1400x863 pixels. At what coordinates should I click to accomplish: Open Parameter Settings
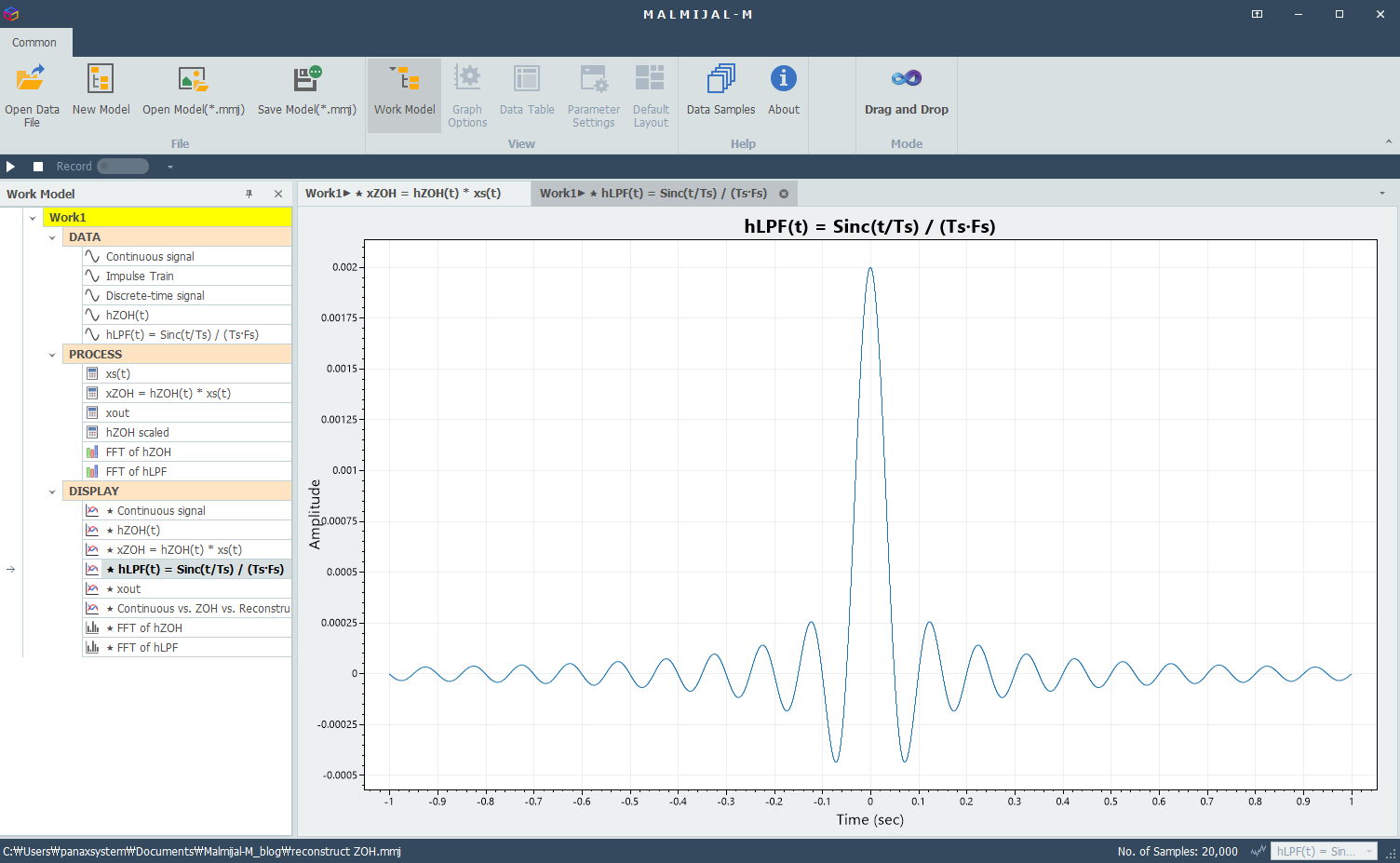[x=593, y=95]
